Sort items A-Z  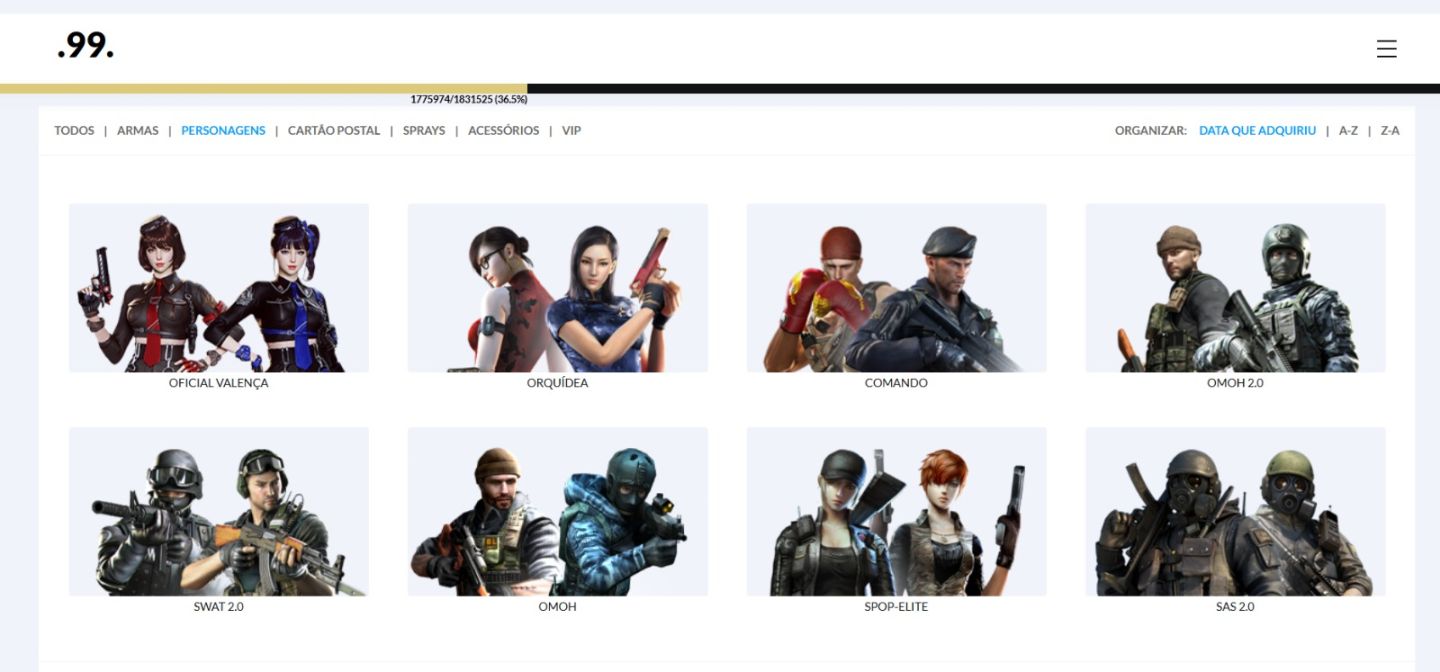1348,131
